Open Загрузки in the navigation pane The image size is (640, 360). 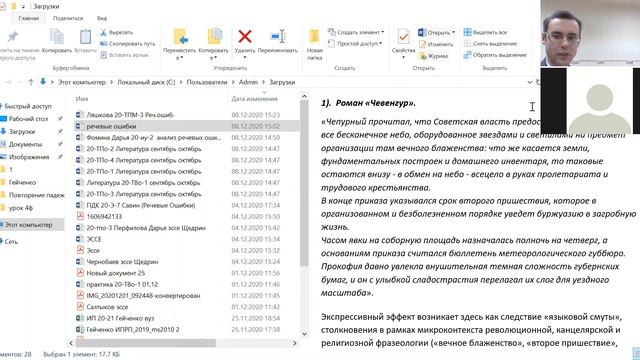[22, 131]
